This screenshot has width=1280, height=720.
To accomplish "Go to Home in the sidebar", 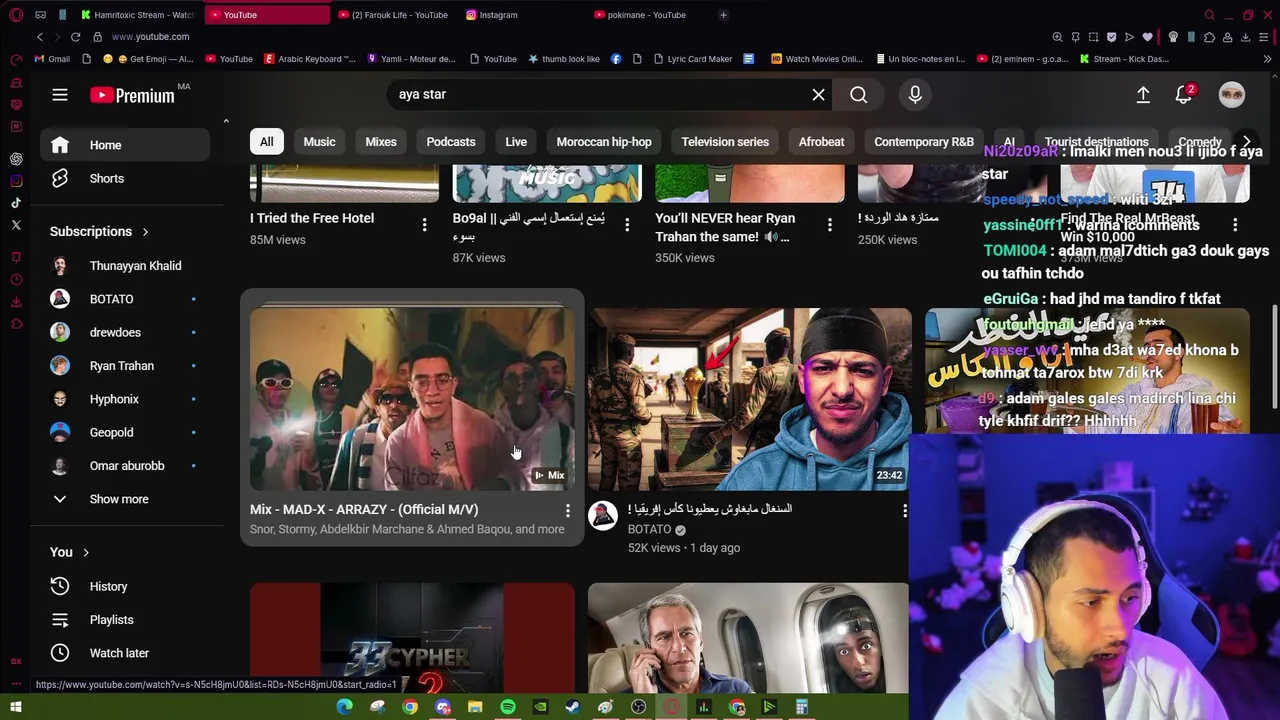I will pyautogui.click(x=125, y=145).
